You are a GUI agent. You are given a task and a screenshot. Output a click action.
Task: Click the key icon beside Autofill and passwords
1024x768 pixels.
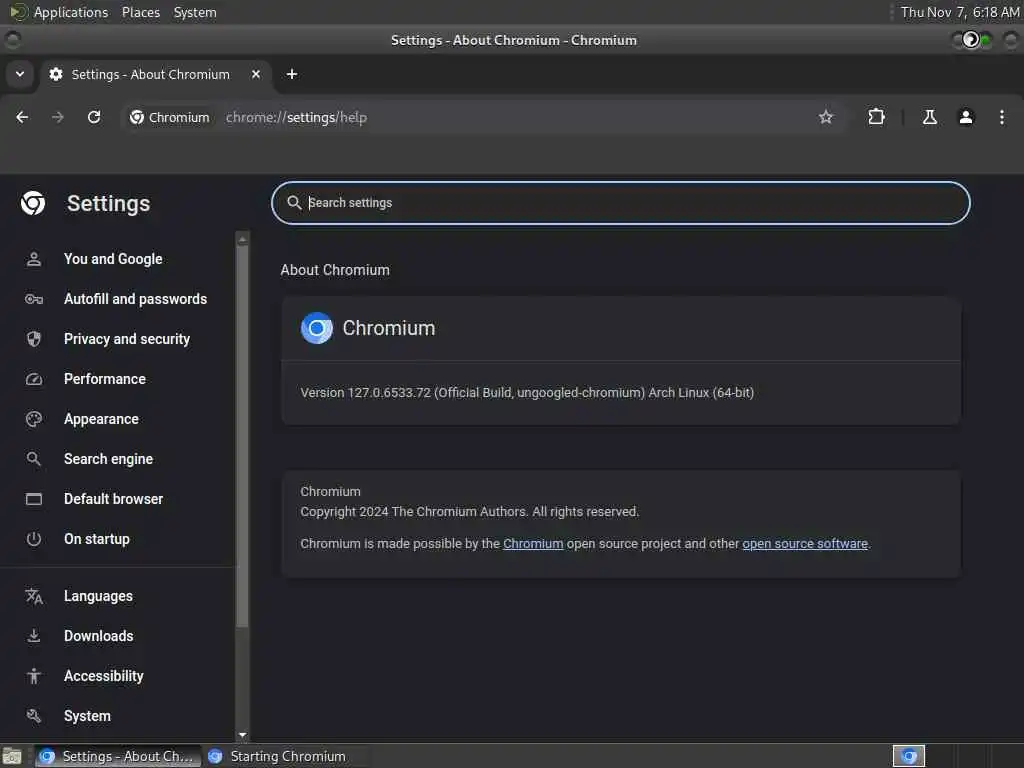point(34,299)
